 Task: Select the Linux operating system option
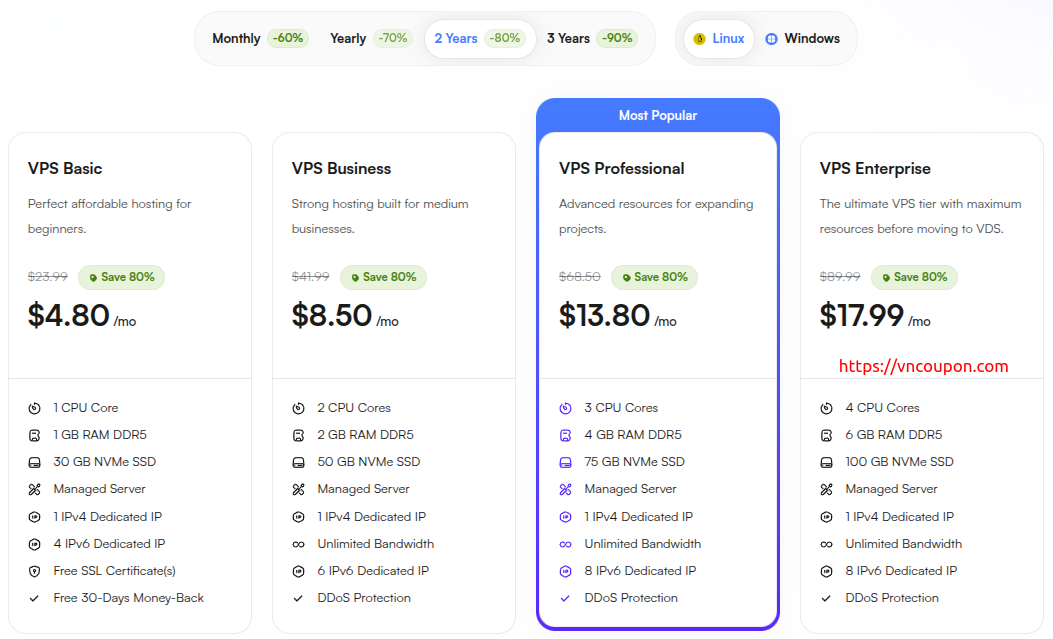coord(719,39)
